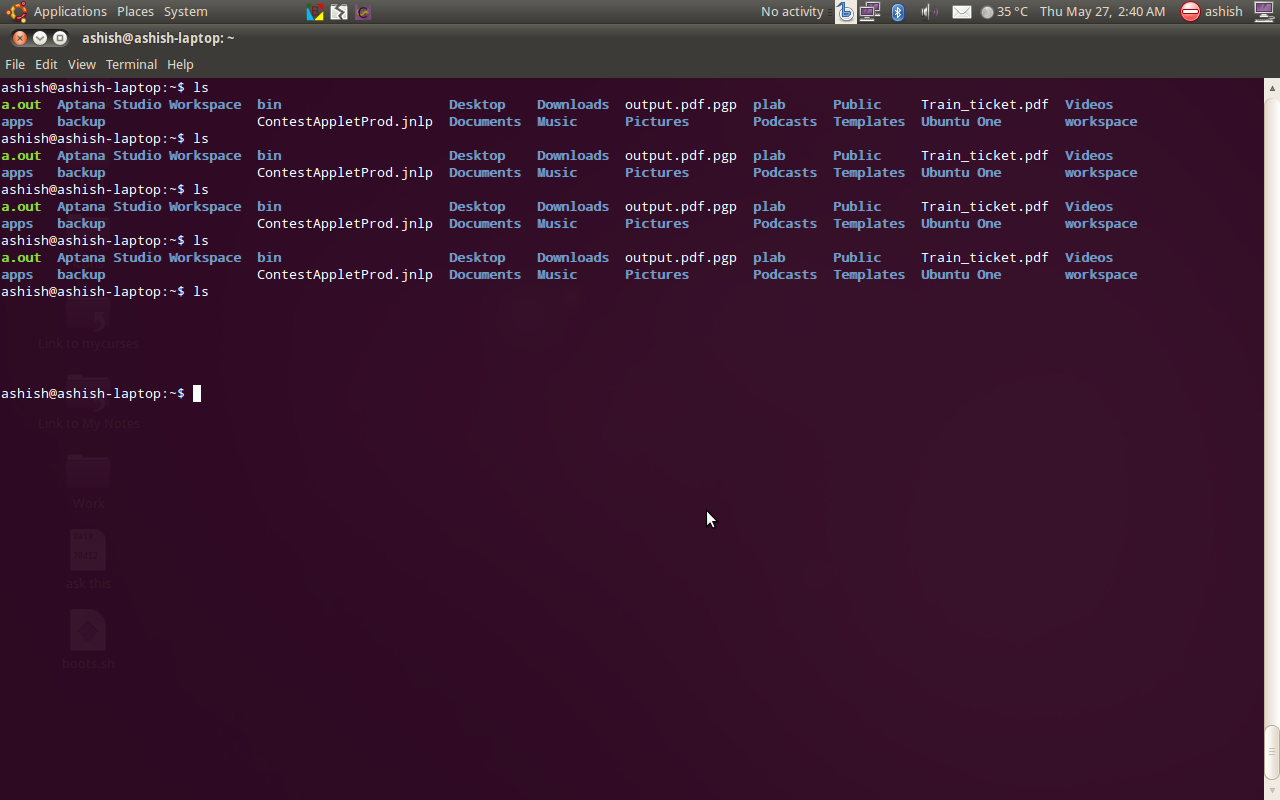Open the mail envelope indicator

(x=961, y=12)
